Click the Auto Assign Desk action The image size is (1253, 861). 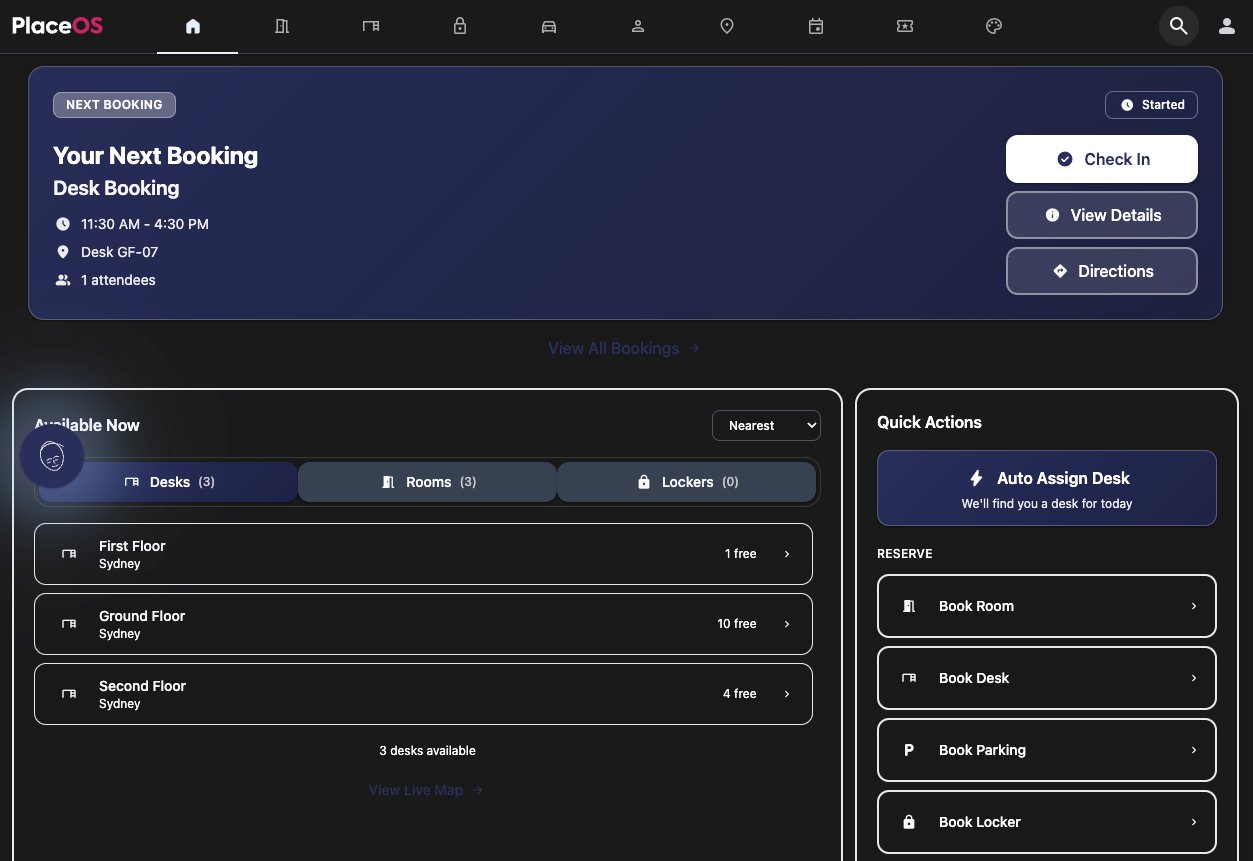pyautogui.click(x=1046, y=488)
